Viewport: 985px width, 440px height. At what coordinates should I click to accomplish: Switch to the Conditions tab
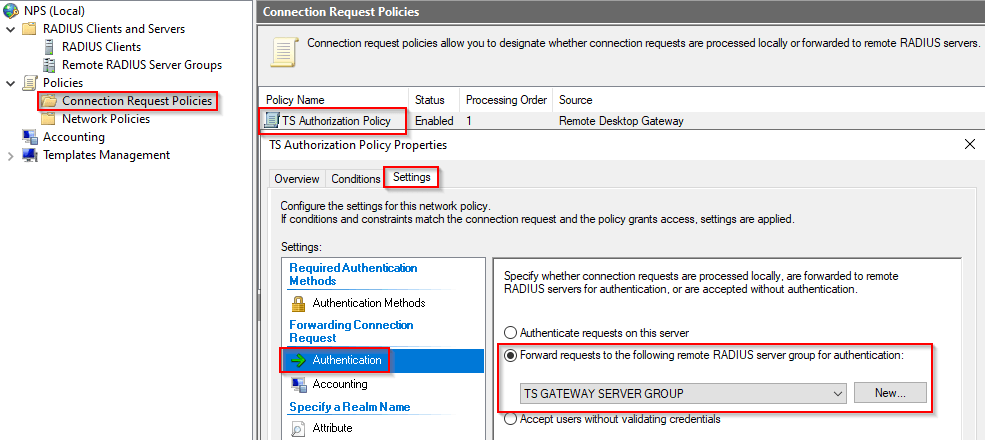tap(356, 179)
